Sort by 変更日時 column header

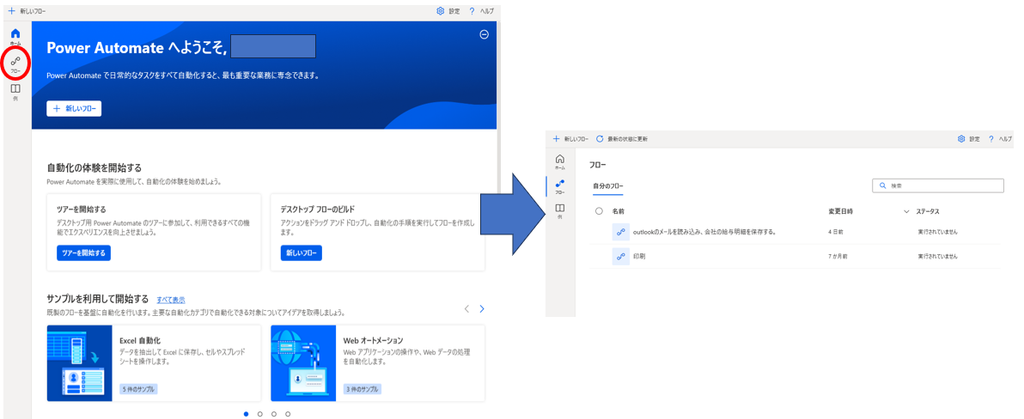840,211
